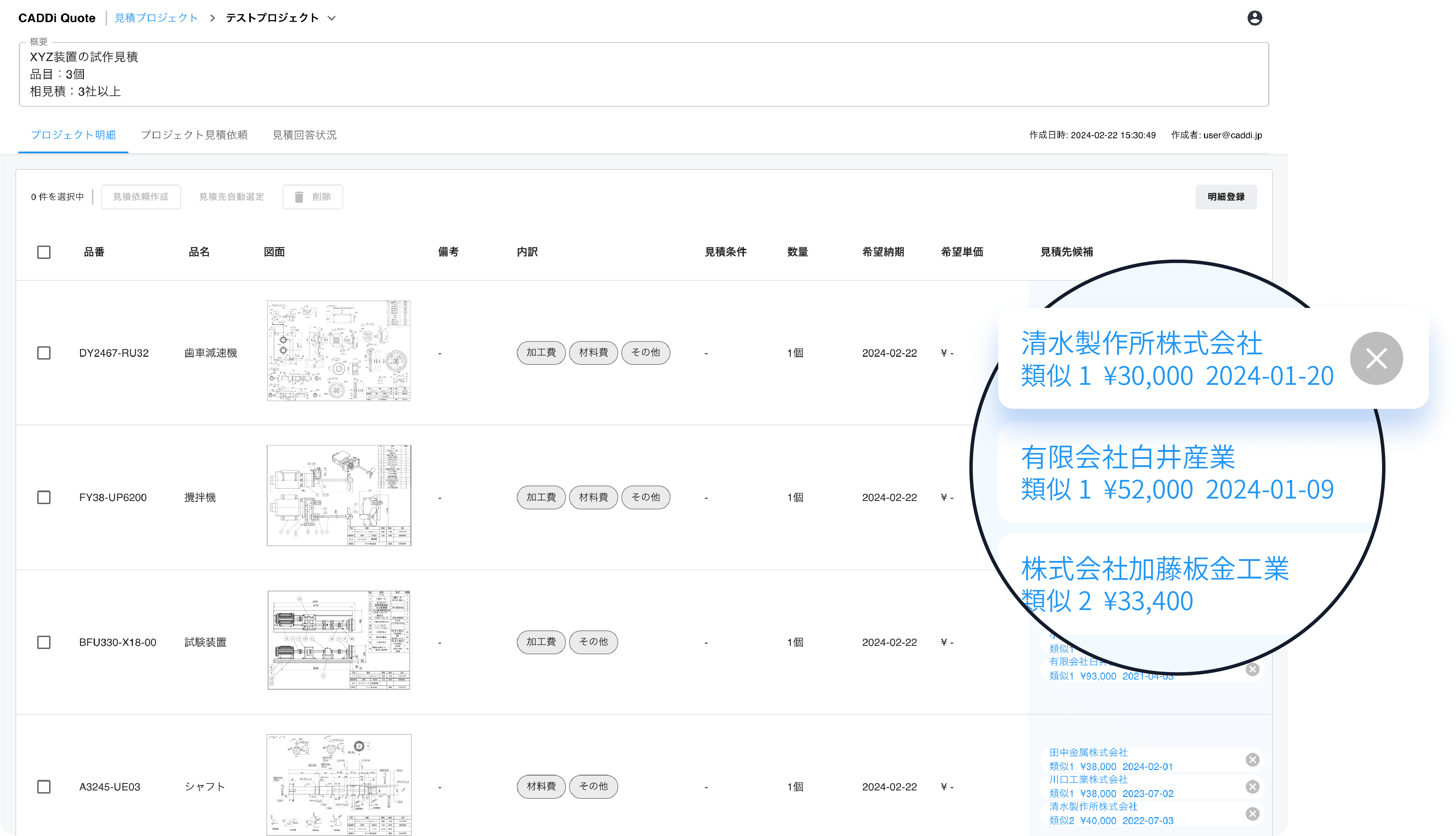Click 材料費 chip in シャフト row
The width and height of the screenshot is (1456, 836).
541,787
